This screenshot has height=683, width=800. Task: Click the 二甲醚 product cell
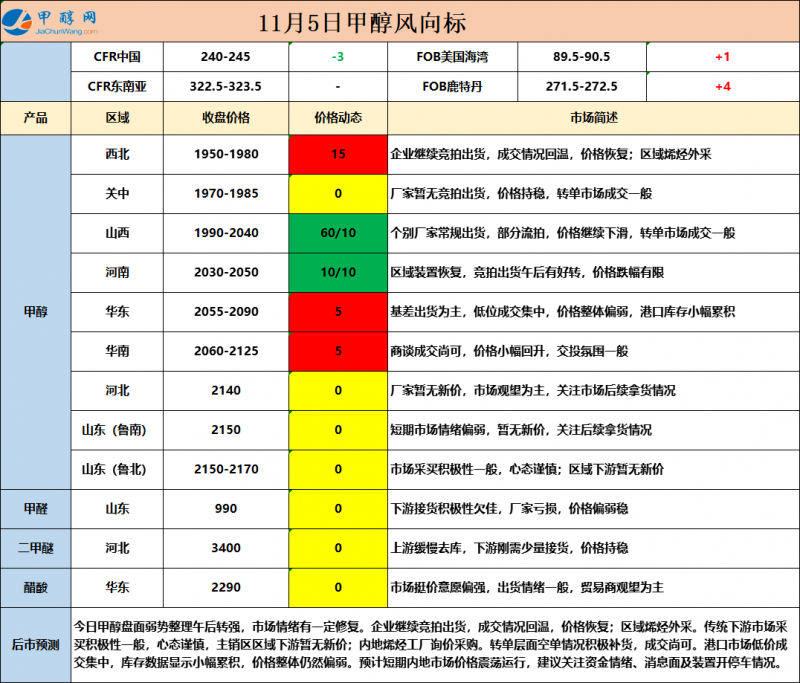pos(36,548)
